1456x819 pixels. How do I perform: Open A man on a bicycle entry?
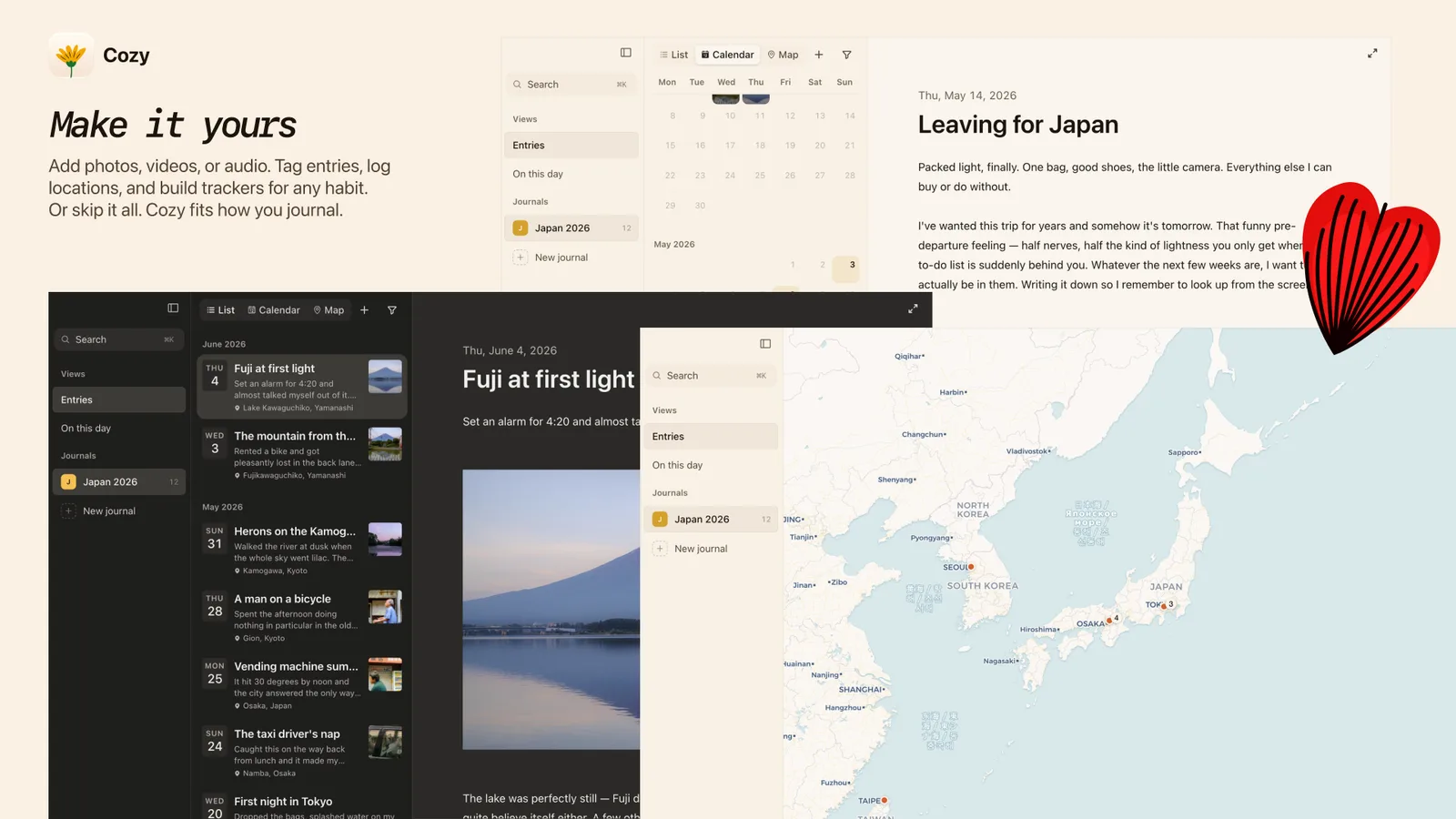pos(302,617)
